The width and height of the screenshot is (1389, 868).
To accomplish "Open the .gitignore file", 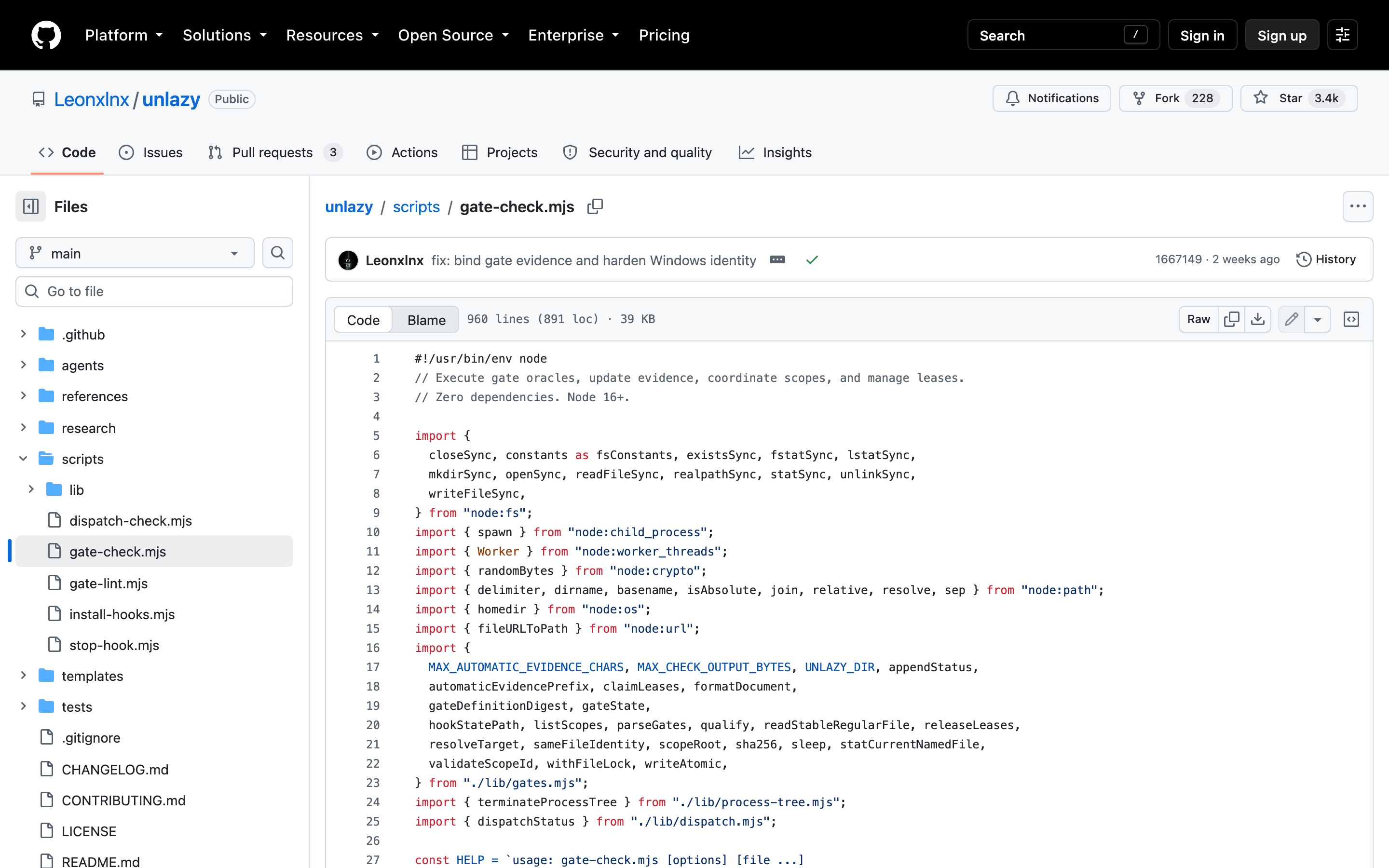I will coord(91,738).
